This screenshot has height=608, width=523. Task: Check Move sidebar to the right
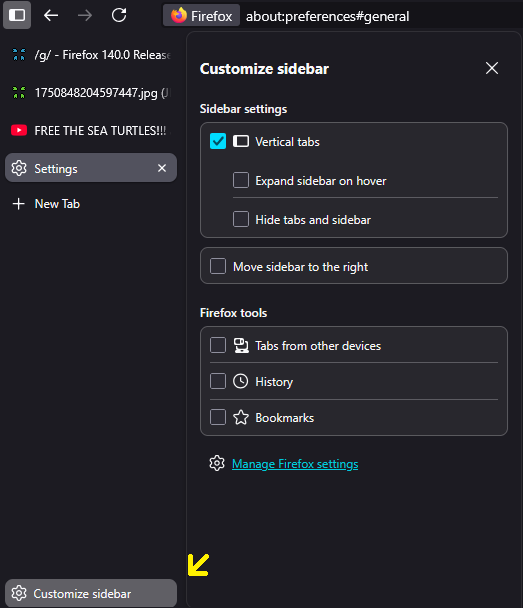(x=218, y=266)
